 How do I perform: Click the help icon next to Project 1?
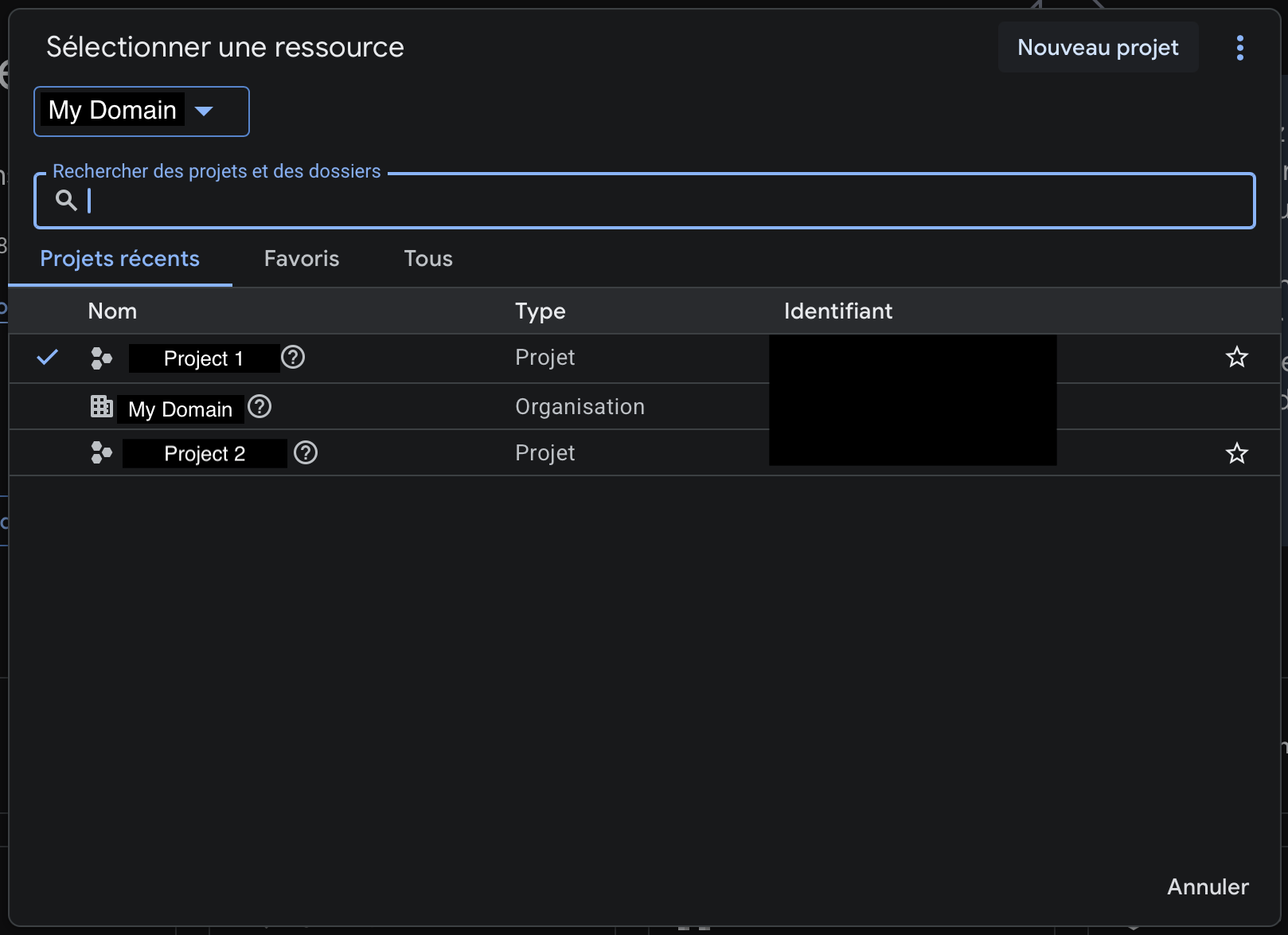click(293, 358)
